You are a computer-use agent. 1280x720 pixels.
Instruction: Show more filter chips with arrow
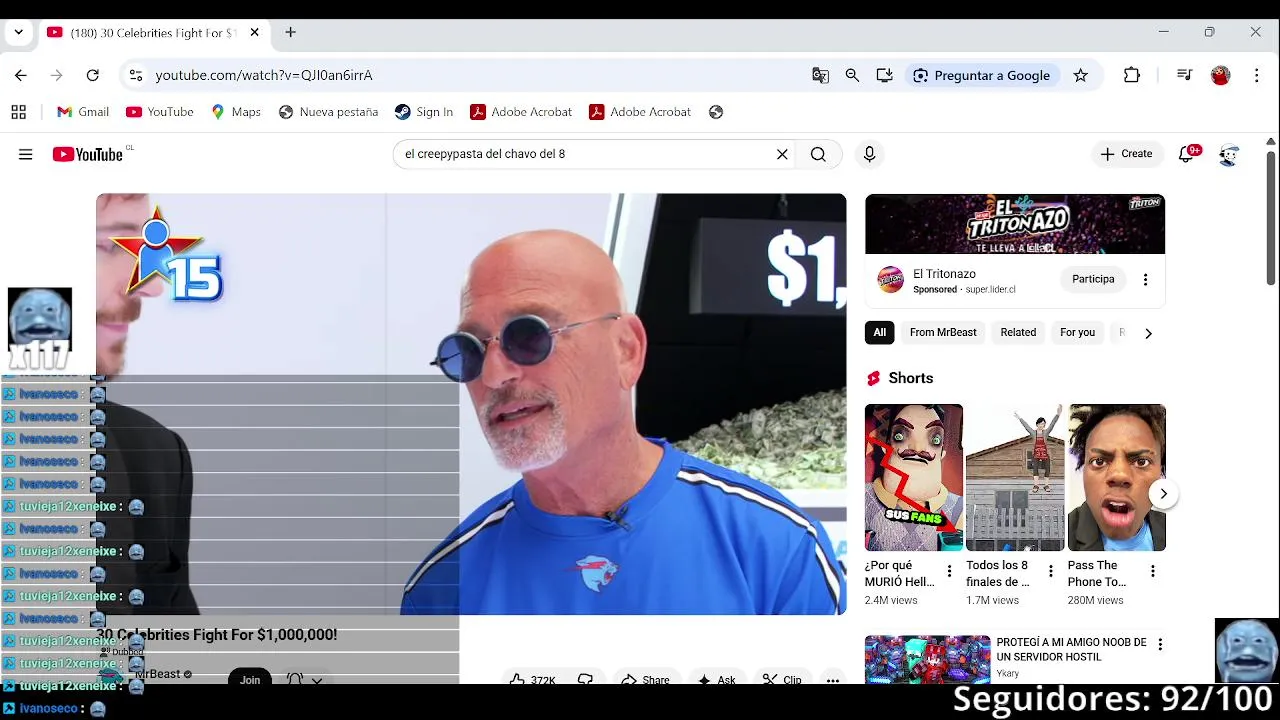[1148, 333]
